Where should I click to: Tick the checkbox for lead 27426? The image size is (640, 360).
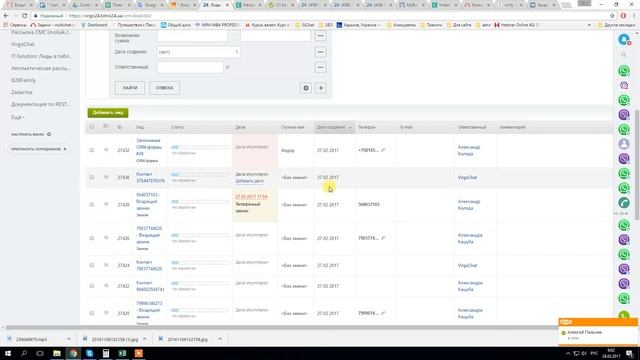click(x=91, y=238)
